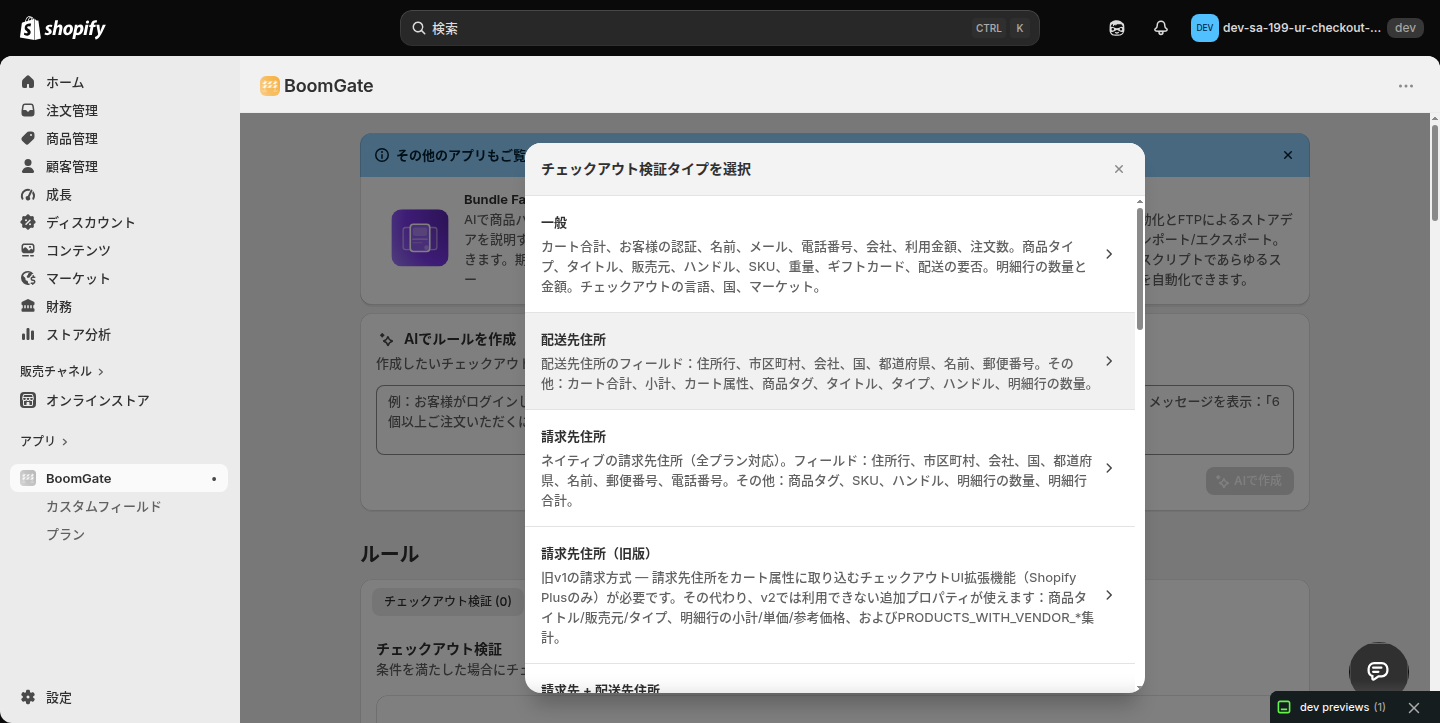This screenshot has width=1440, height=723.
Task: Click the AI rule prompt text area
Action: click(x=834, y=420)
